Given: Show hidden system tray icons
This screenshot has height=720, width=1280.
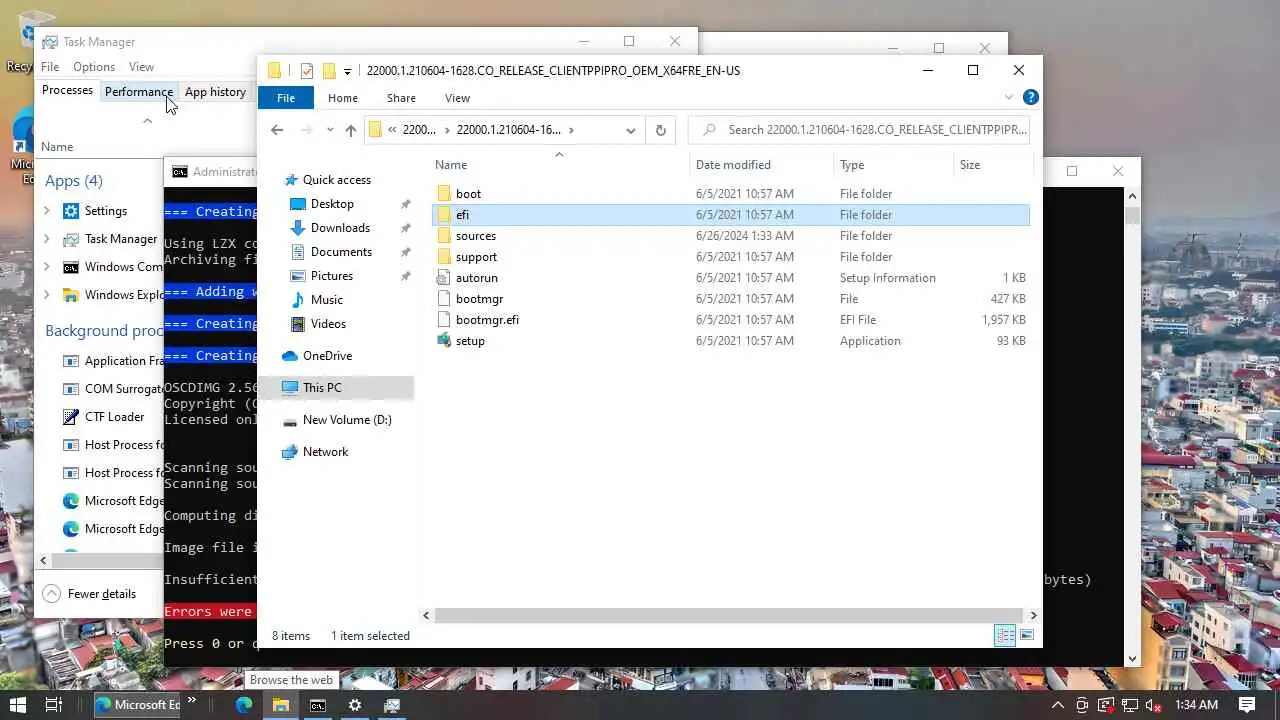Looking at the screenshot, I should tap(1058, 705).
